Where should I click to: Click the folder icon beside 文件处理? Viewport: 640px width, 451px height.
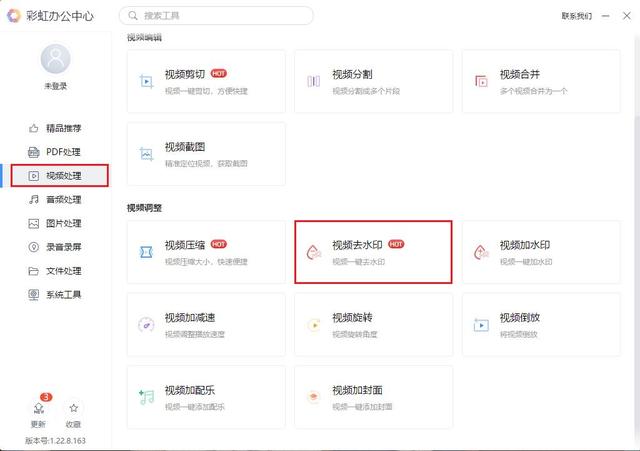click(x=33, y=271)
